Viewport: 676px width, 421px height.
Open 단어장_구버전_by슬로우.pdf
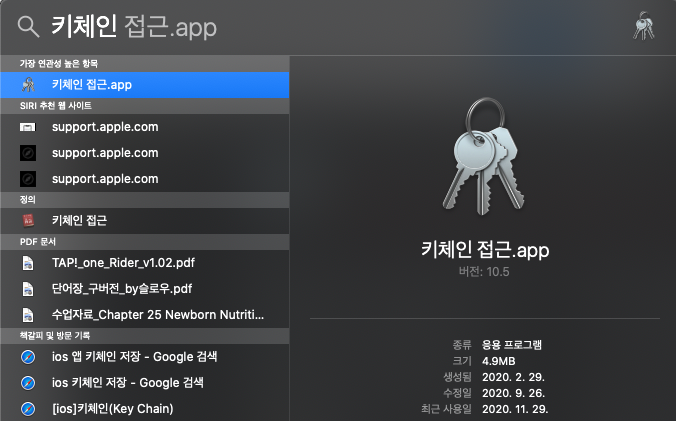tap(145, 289)
